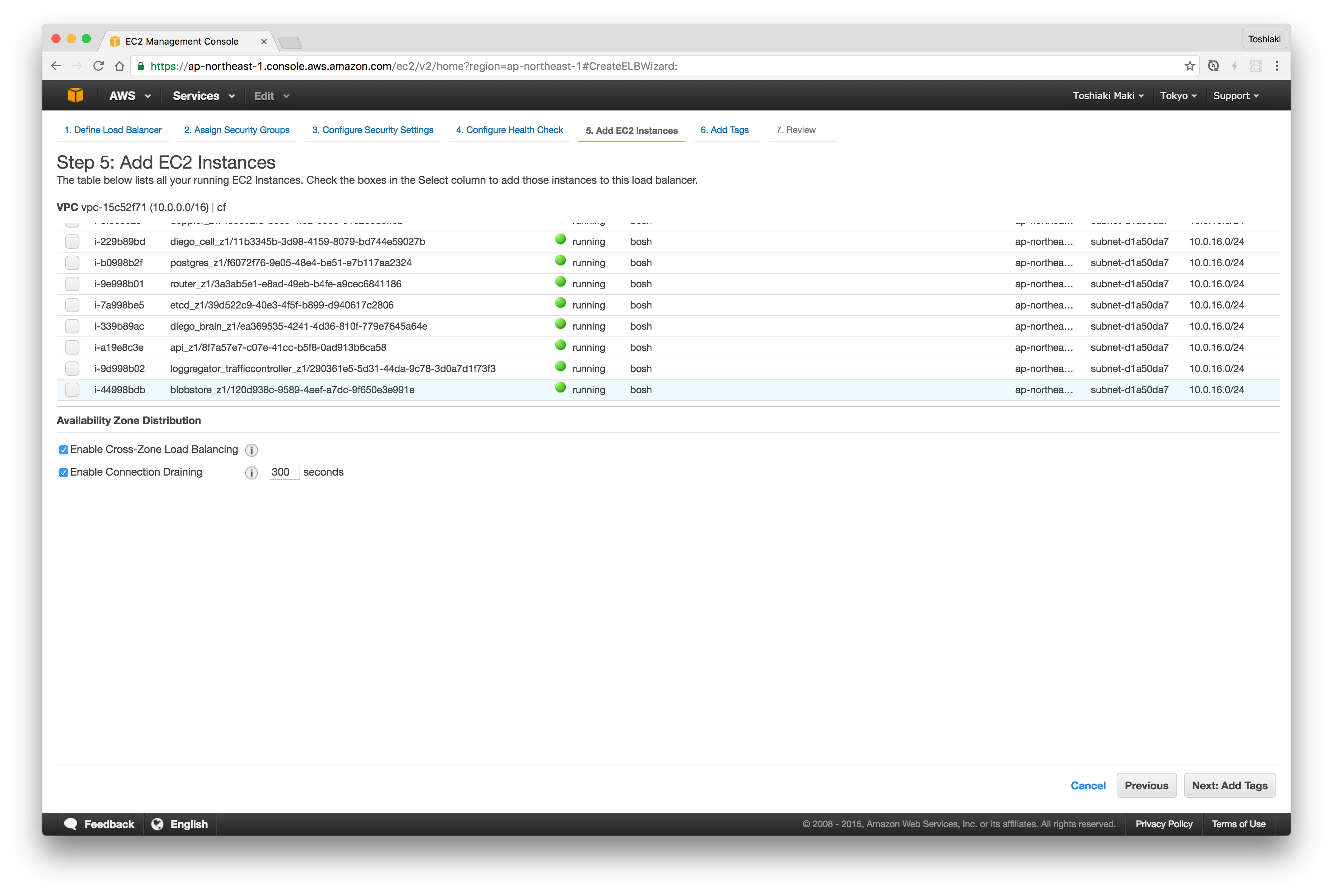Open the browser home page icon
The image size is (1333, 896).
[x=119, y=66]
